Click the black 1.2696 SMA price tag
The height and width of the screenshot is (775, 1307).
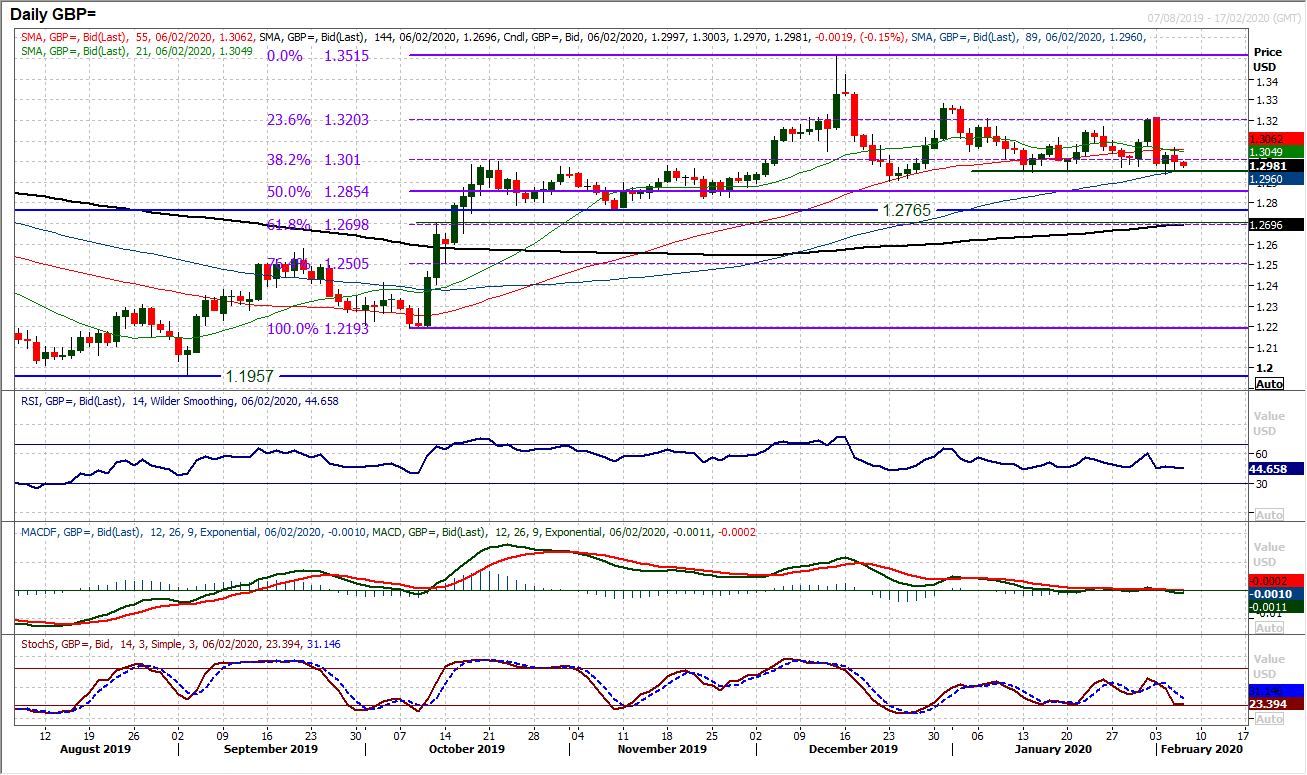[x=1277, y=225]
